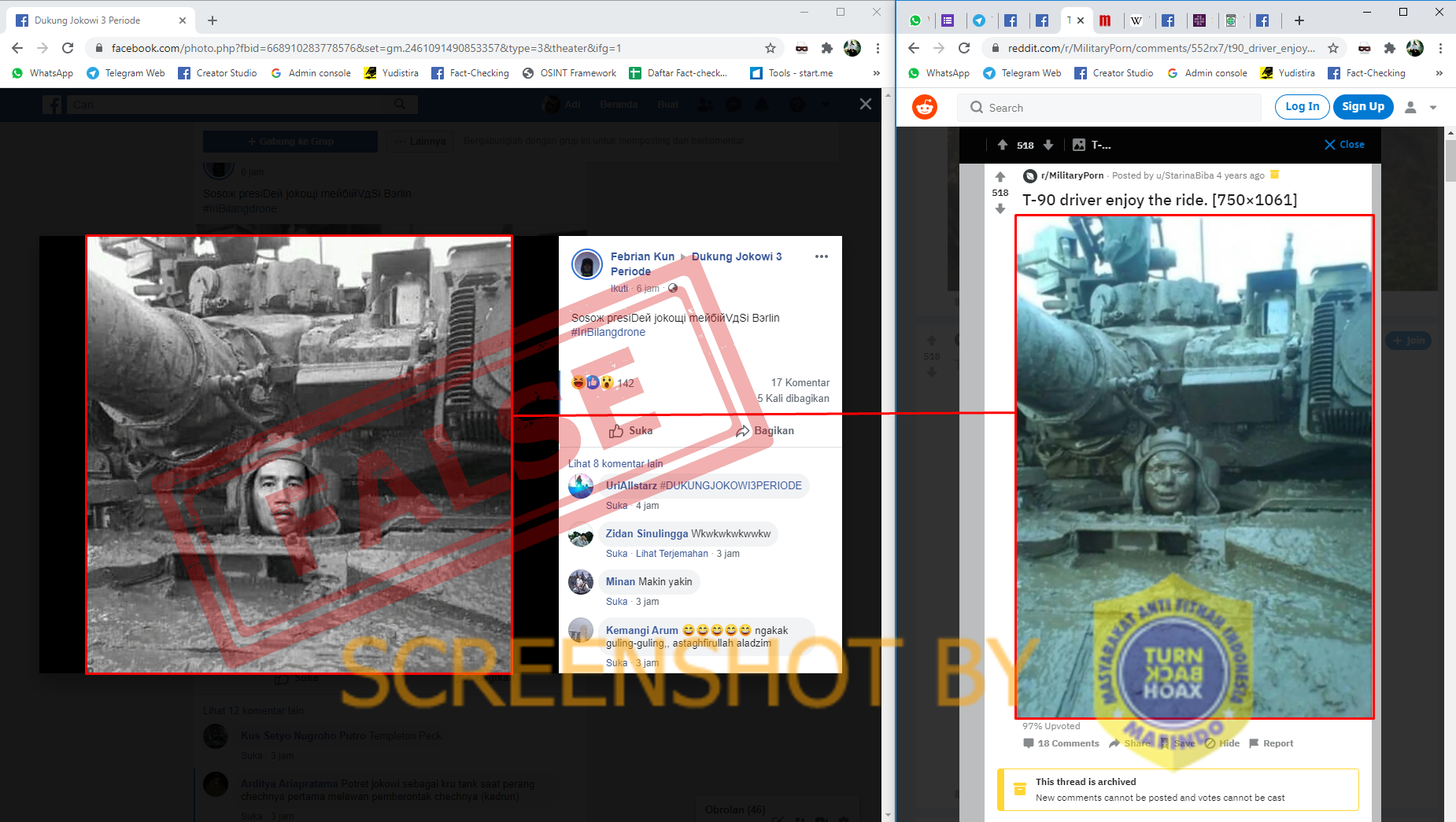
Task: Switch to the Slack tab
Action: pos(1199,20)
